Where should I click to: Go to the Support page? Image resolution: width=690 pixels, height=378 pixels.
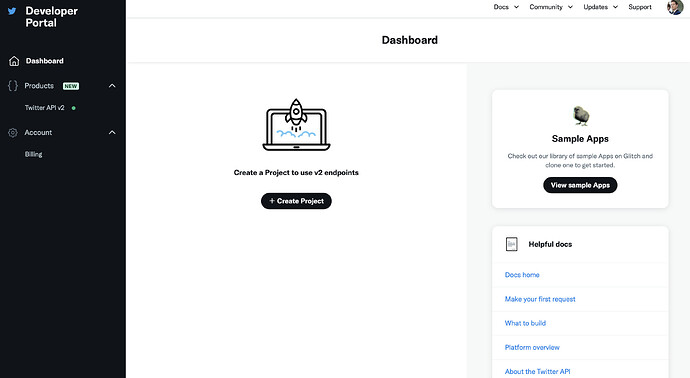point(640,7)
